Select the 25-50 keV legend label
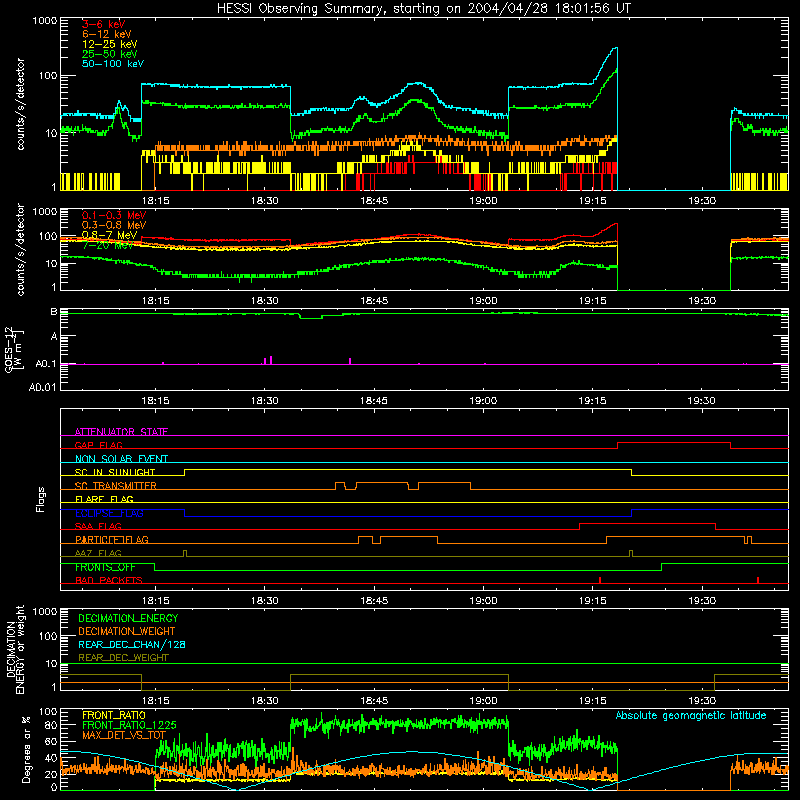The image size is (800, 800). (109, 54)
